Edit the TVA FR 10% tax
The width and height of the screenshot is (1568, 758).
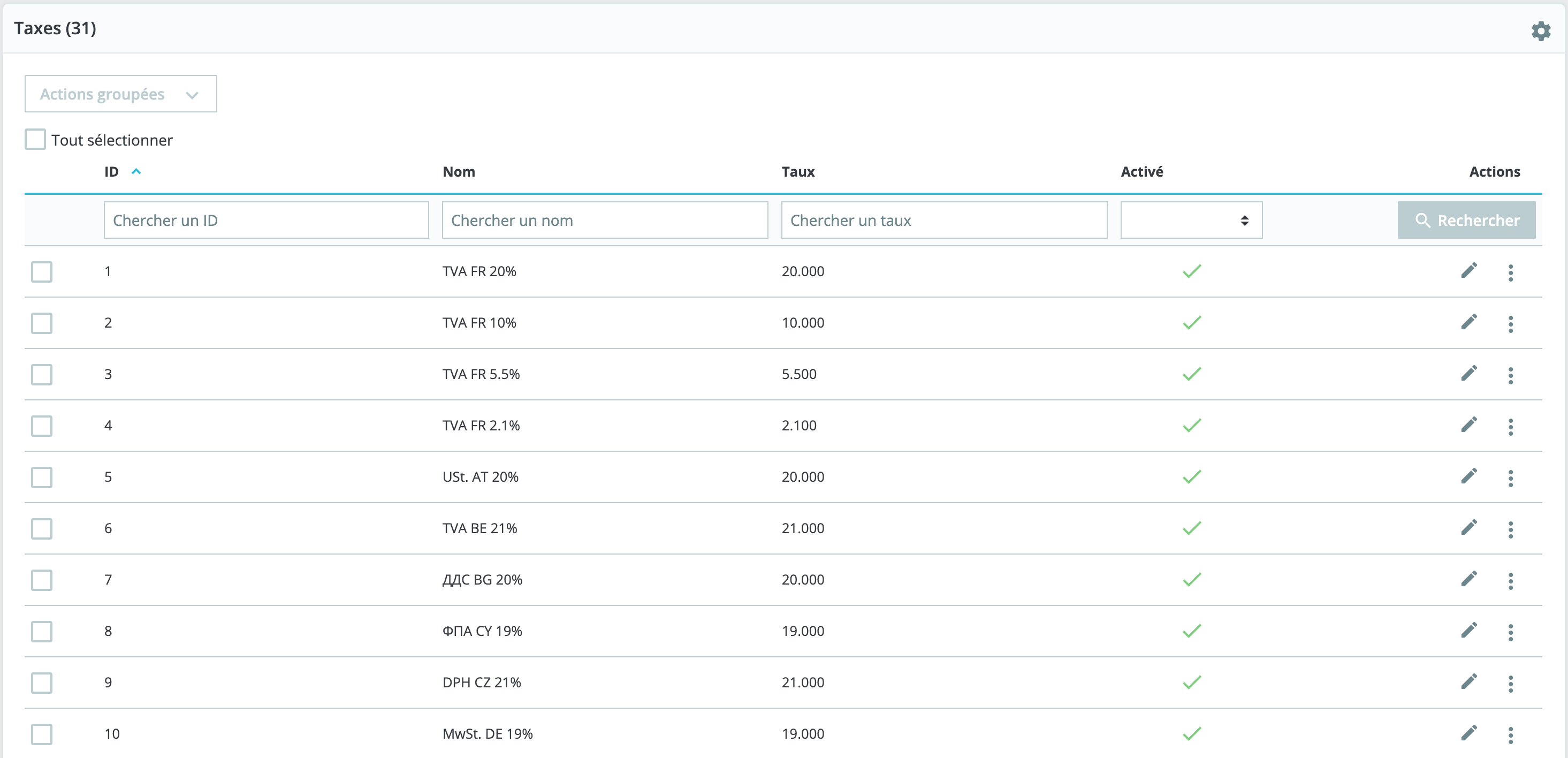(x=1469, y=322)
